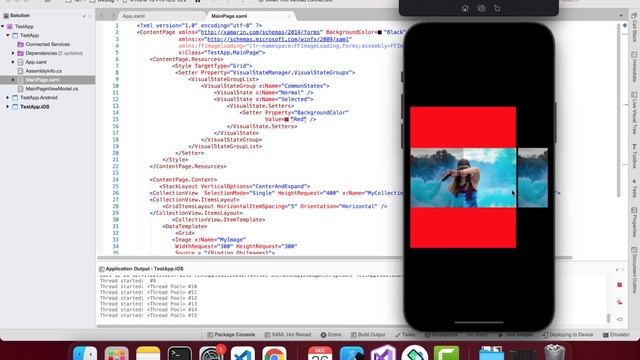The height and width of the screenshot is (360, 640).
Task: Open the schemas.microsoft.com link on line 3
Action: (x=278, y=39)
